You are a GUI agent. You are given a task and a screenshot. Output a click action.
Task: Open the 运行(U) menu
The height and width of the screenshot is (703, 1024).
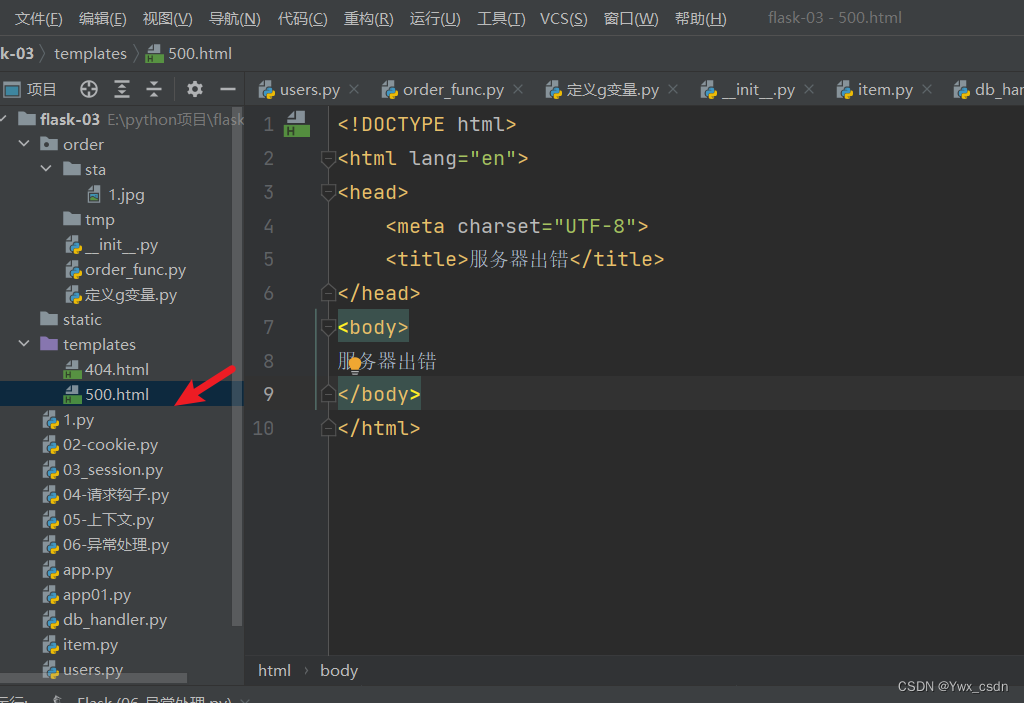coord(435,19)
